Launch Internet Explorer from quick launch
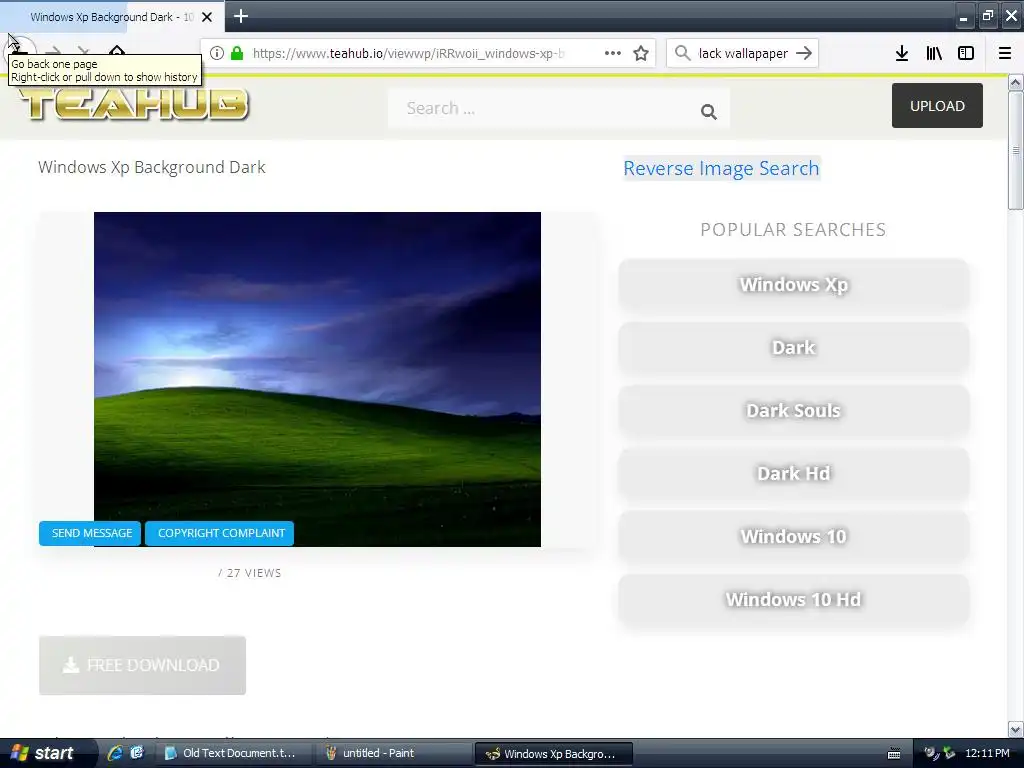The height and width of the screenshot is (768, 1024). tap(115, 753)
